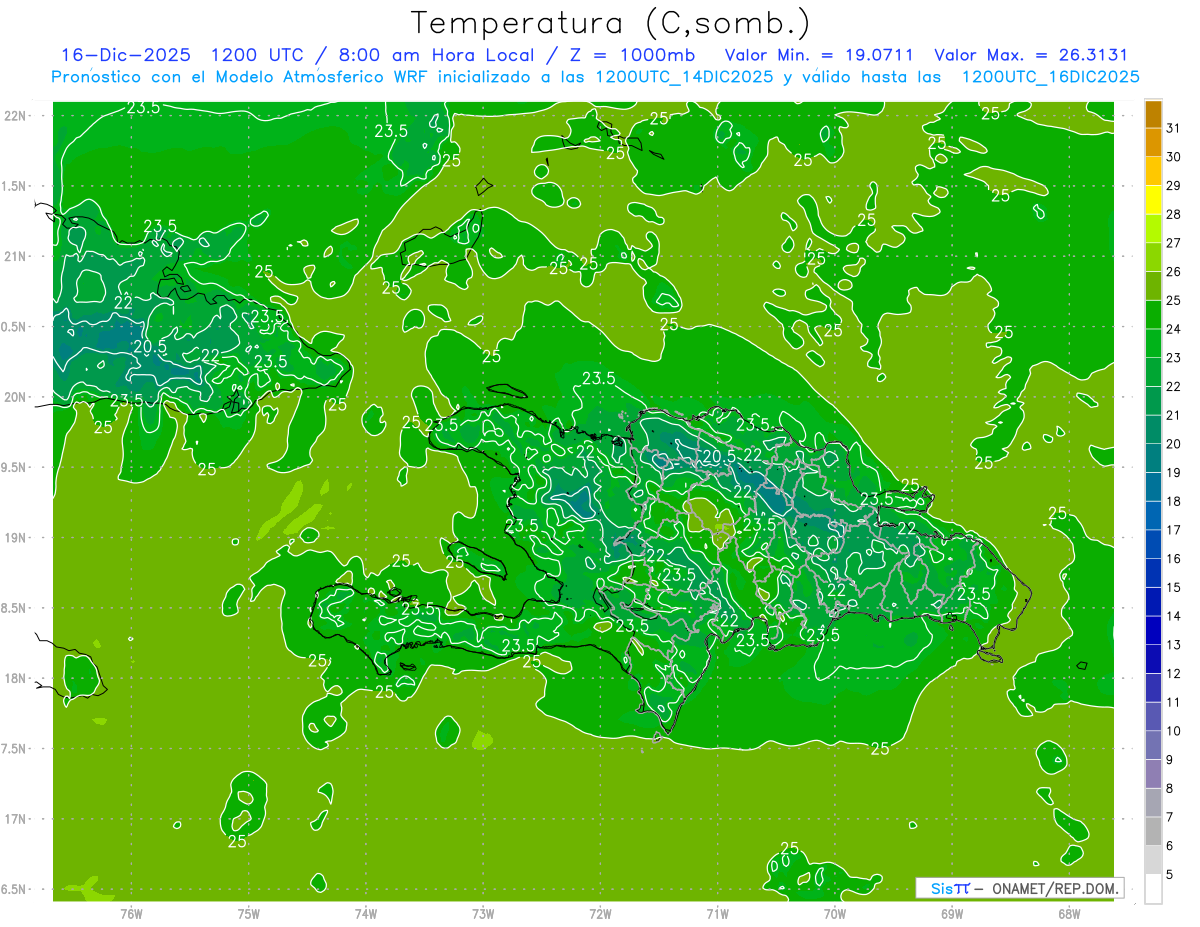
Task: Click the 69W longitude axis label
Action: click(x=952, y=914)
